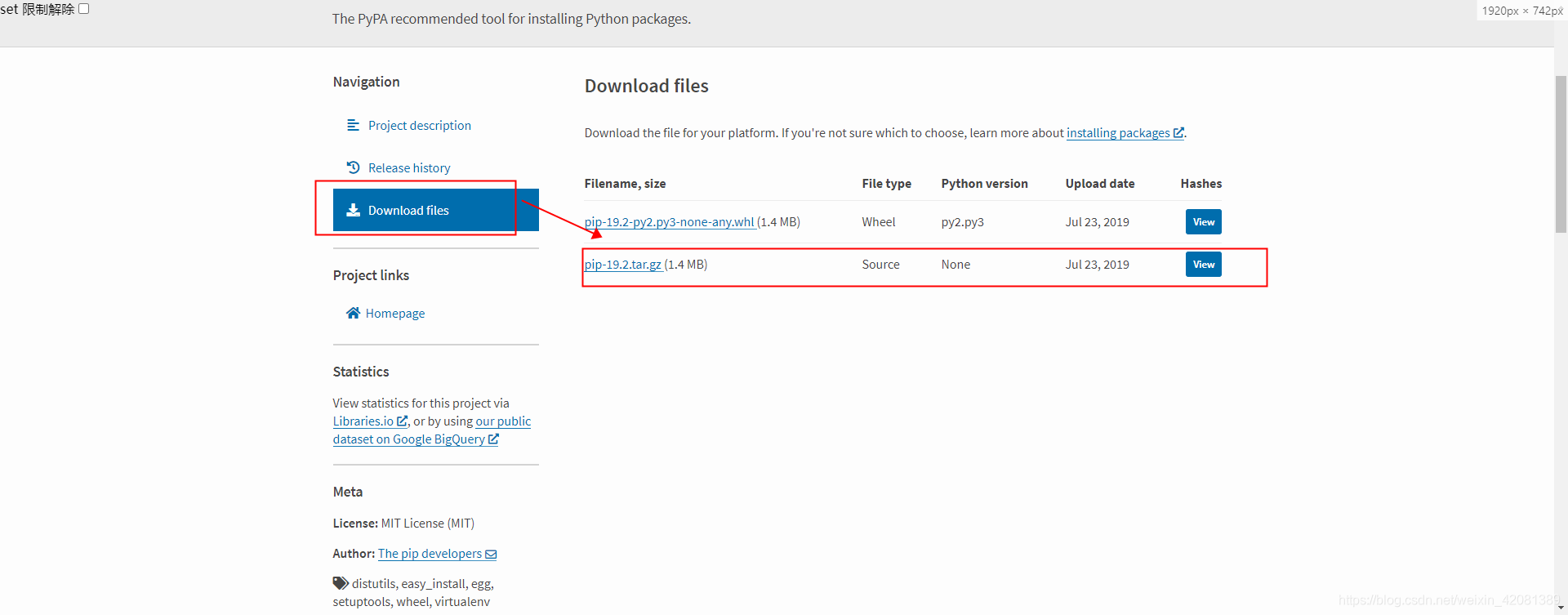Click external icon after Google BigQuery
The width and height of the screenshot is (1568, 615).
[x=493, y=439]
